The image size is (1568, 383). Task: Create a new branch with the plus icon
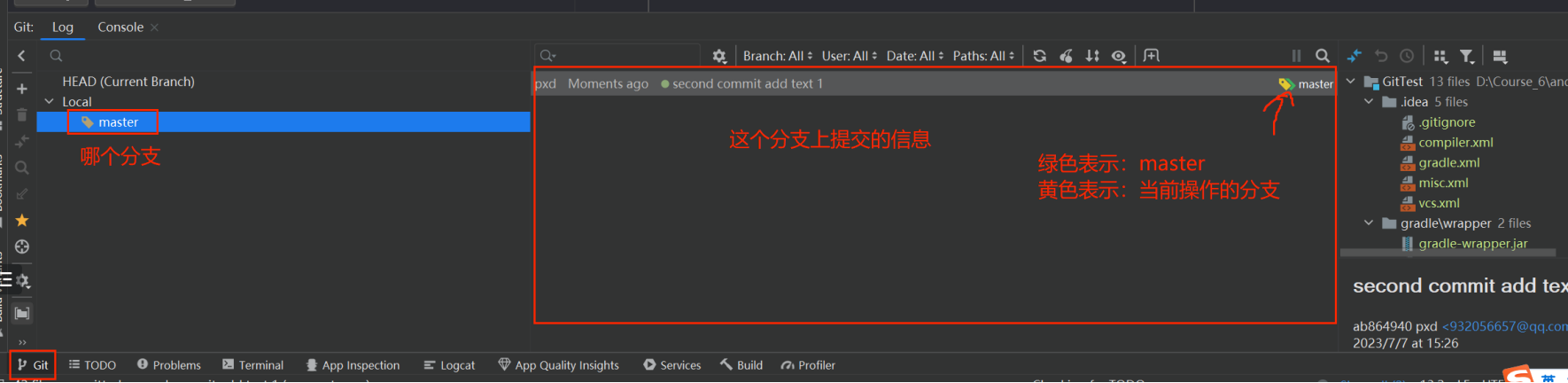coord(22,89)
